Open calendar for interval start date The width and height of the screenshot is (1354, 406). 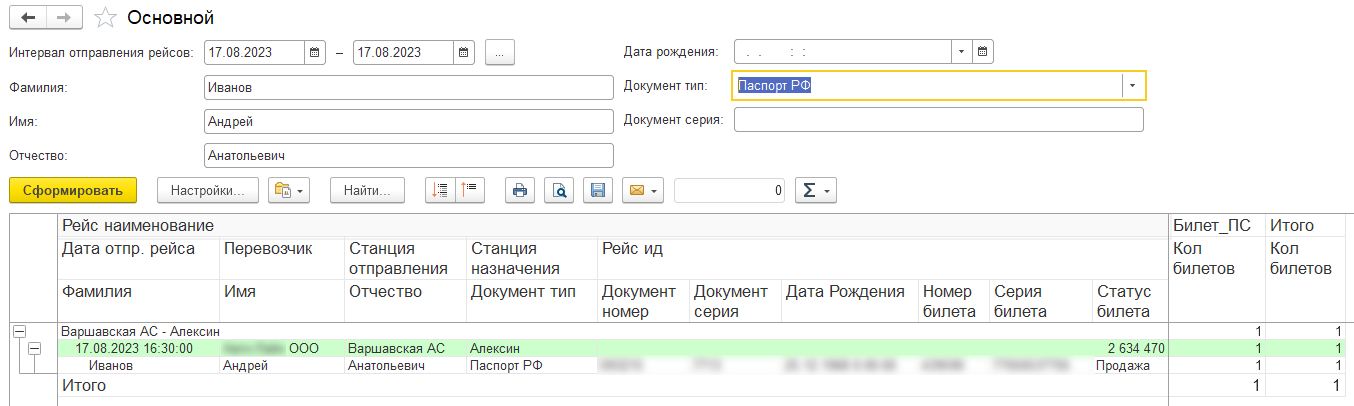pyautogui.click(x=314, y=52)
